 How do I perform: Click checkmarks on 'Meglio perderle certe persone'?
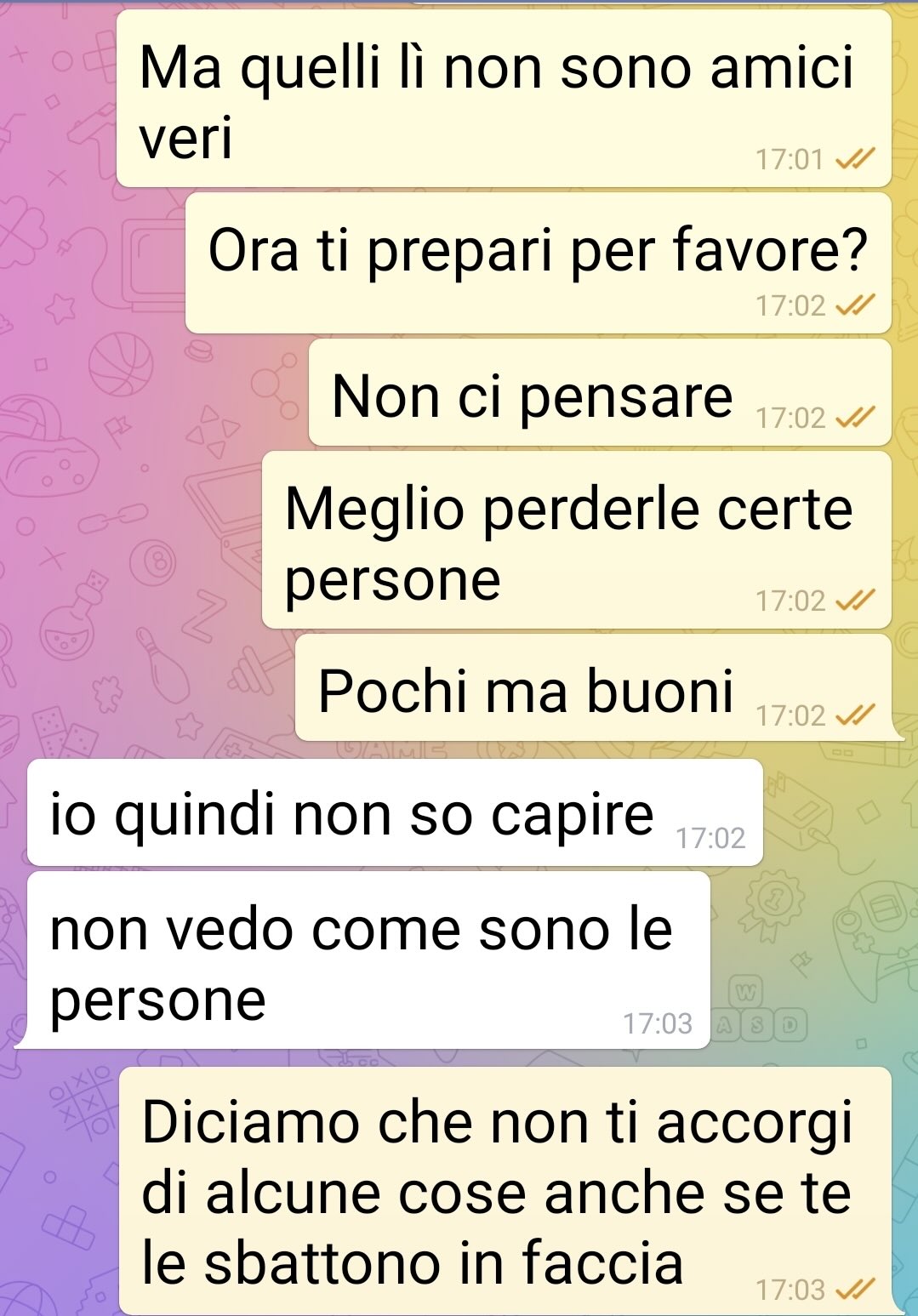[x=855, y=601]
